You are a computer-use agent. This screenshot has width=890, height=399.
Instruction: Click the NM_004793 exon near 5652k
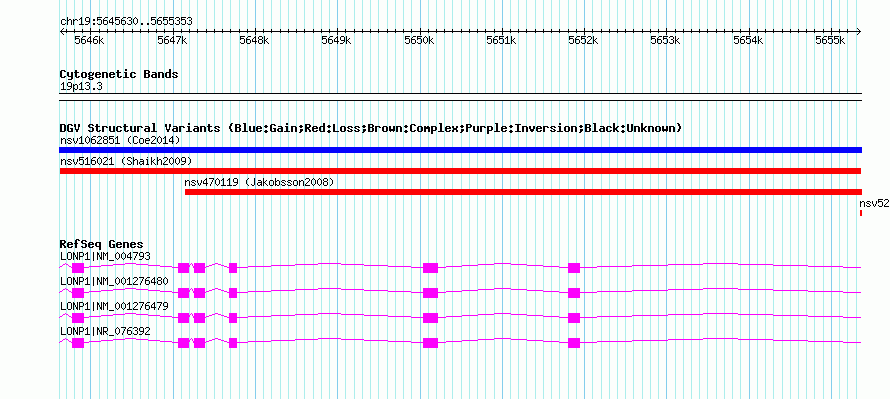coord(574,268)
